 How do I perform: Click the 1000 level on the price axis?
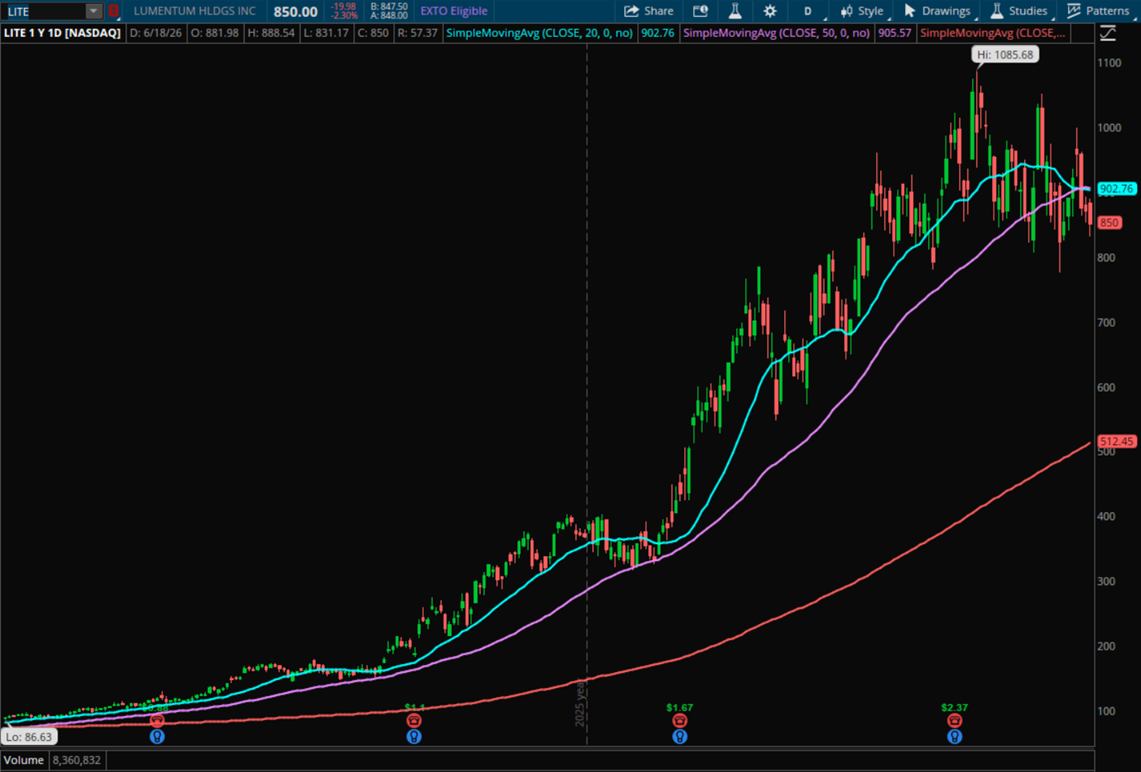point(1109,128)
